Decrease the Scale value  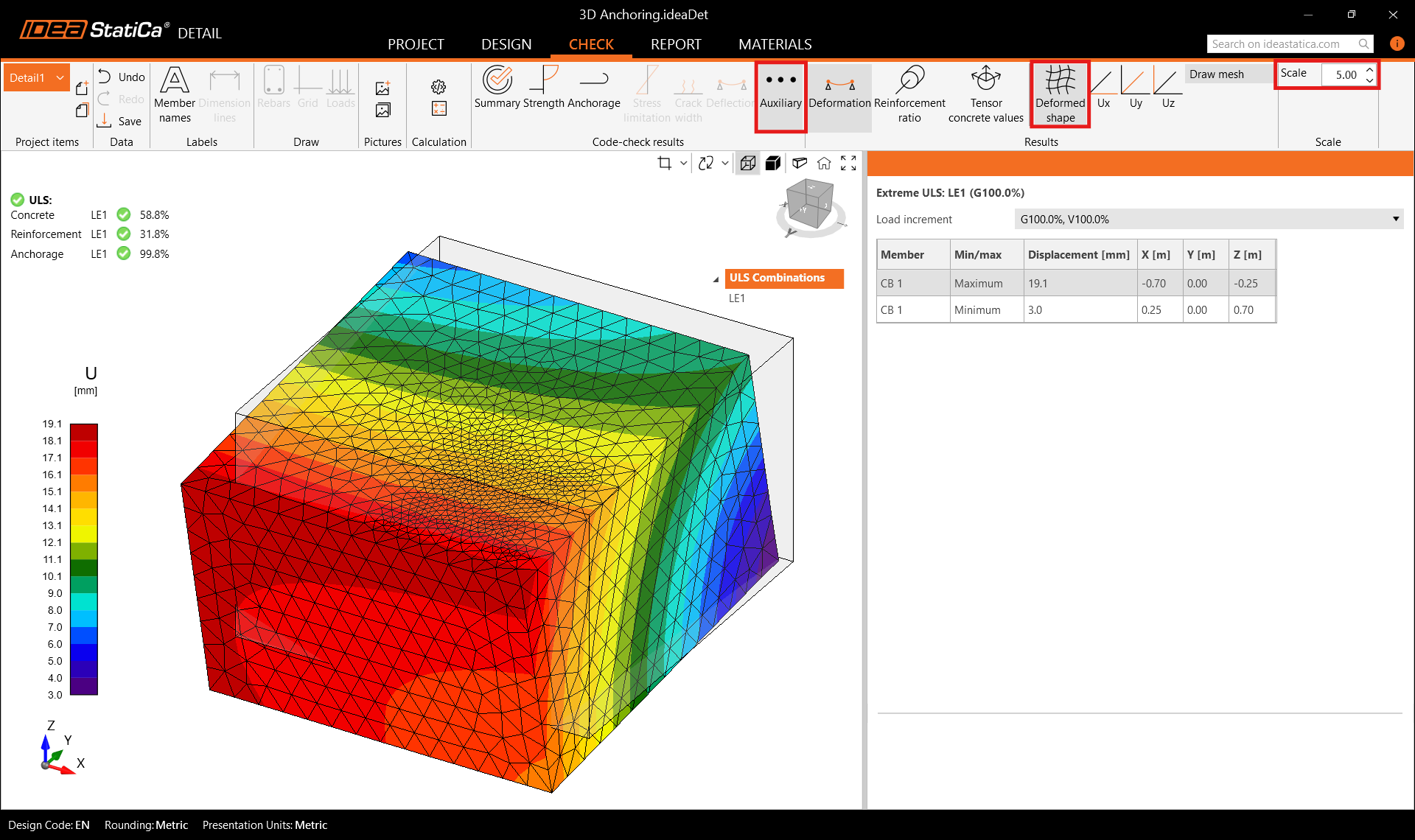click(x=1369, y=80)
